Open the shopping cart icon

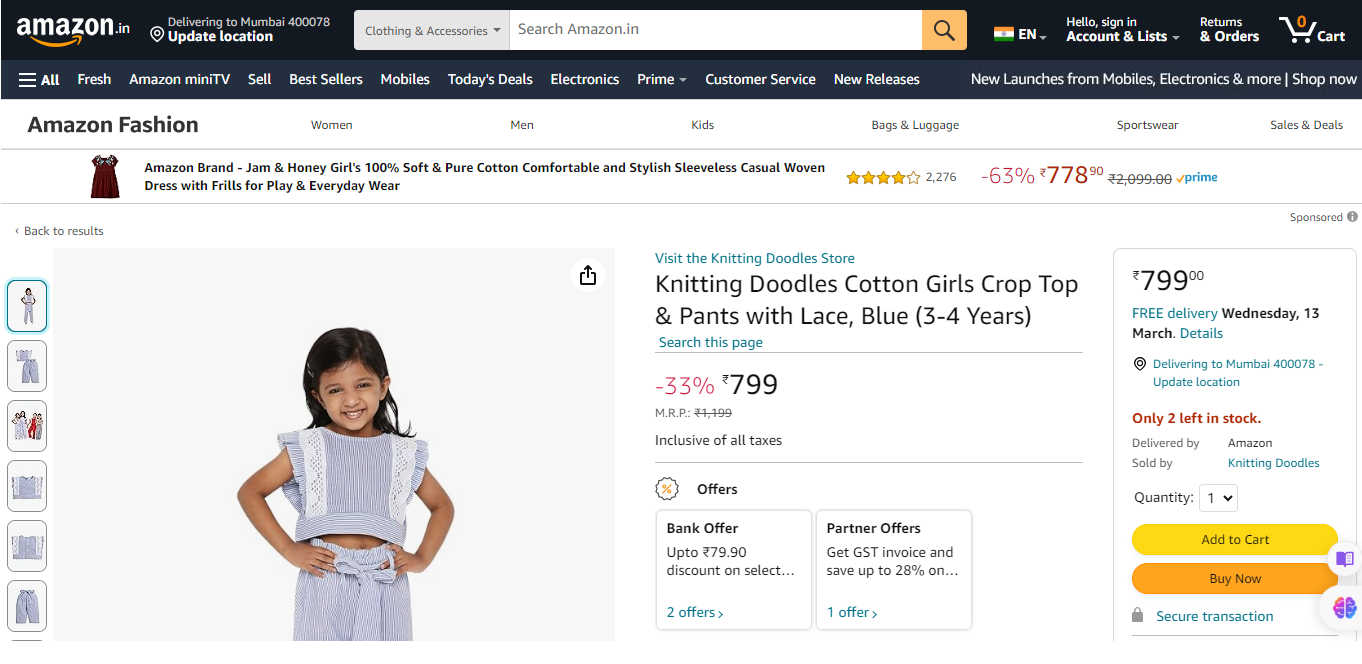click(1311, 29)
